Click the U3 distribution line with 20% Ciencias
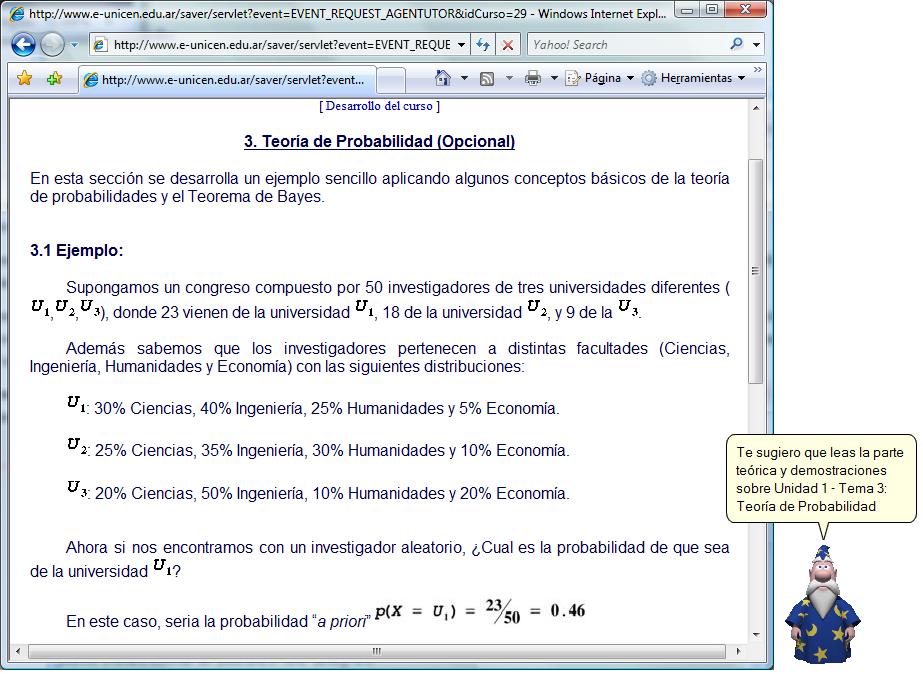Screen dimensions: 923x674 pos(318,490)
